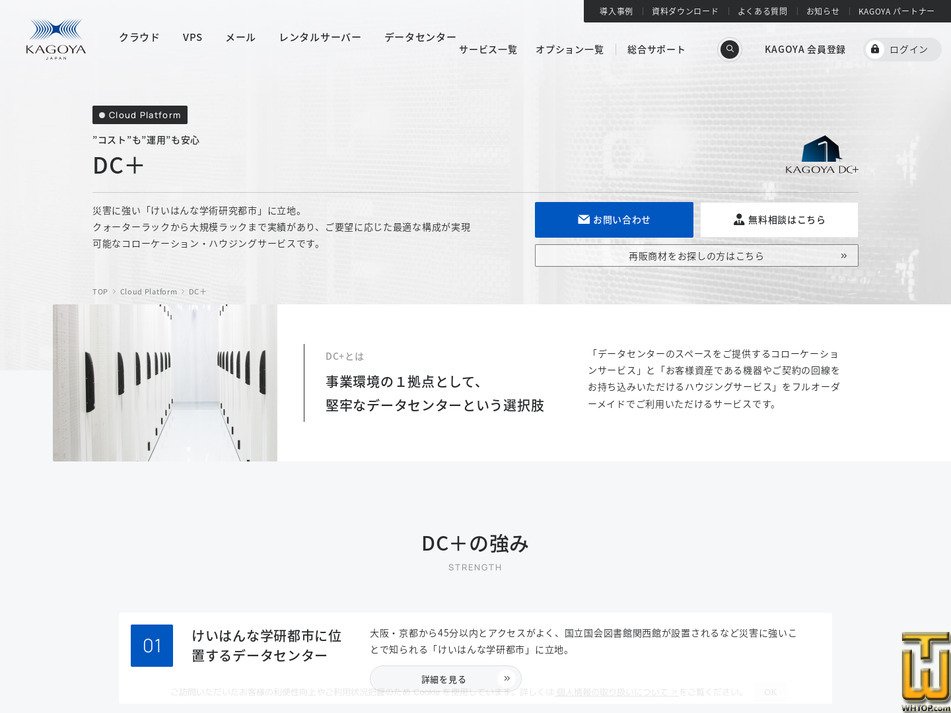This screenshot has height=713, width=951.
Task: Click the 01 blue number badge
Action: (152, 646)
